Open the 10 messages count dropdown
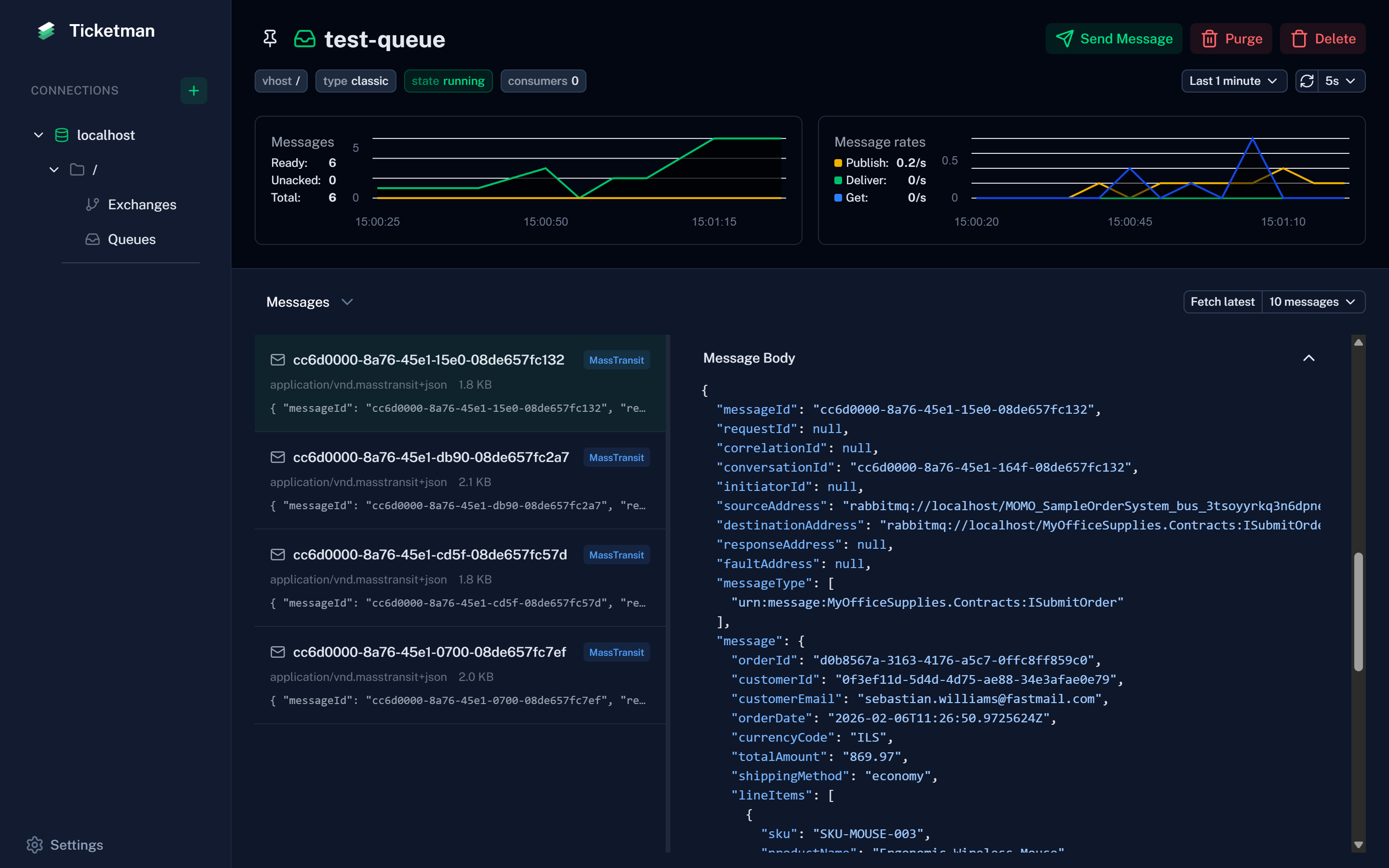 click(x=1312, y=302)
